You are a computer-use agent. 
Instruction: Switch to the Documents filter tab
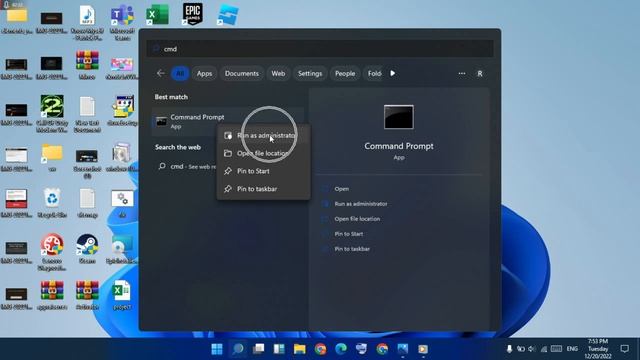[242, 73]
